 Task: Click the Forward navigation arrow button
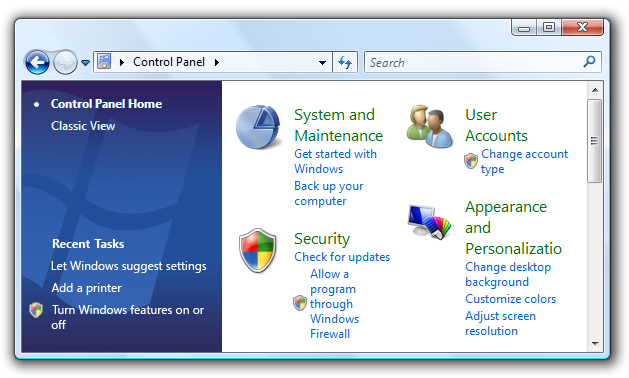coord(65,62)
